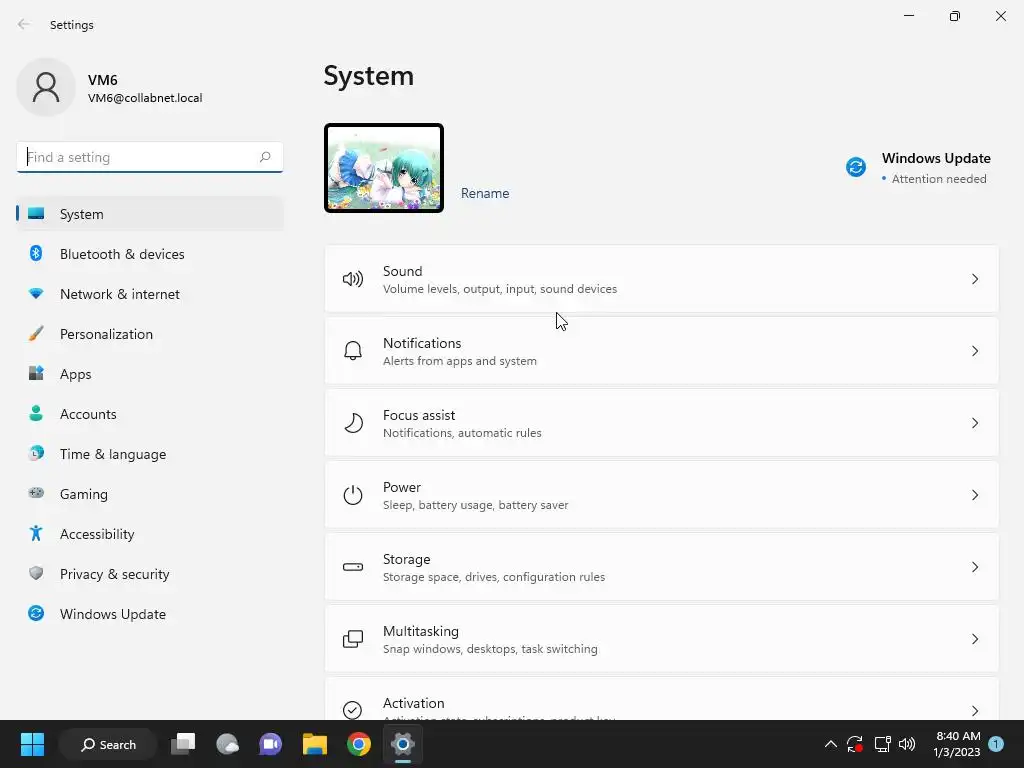Launch Google Chrome from the taskbar
Viewport: 1024px width, 768px height.
(359, 744)
